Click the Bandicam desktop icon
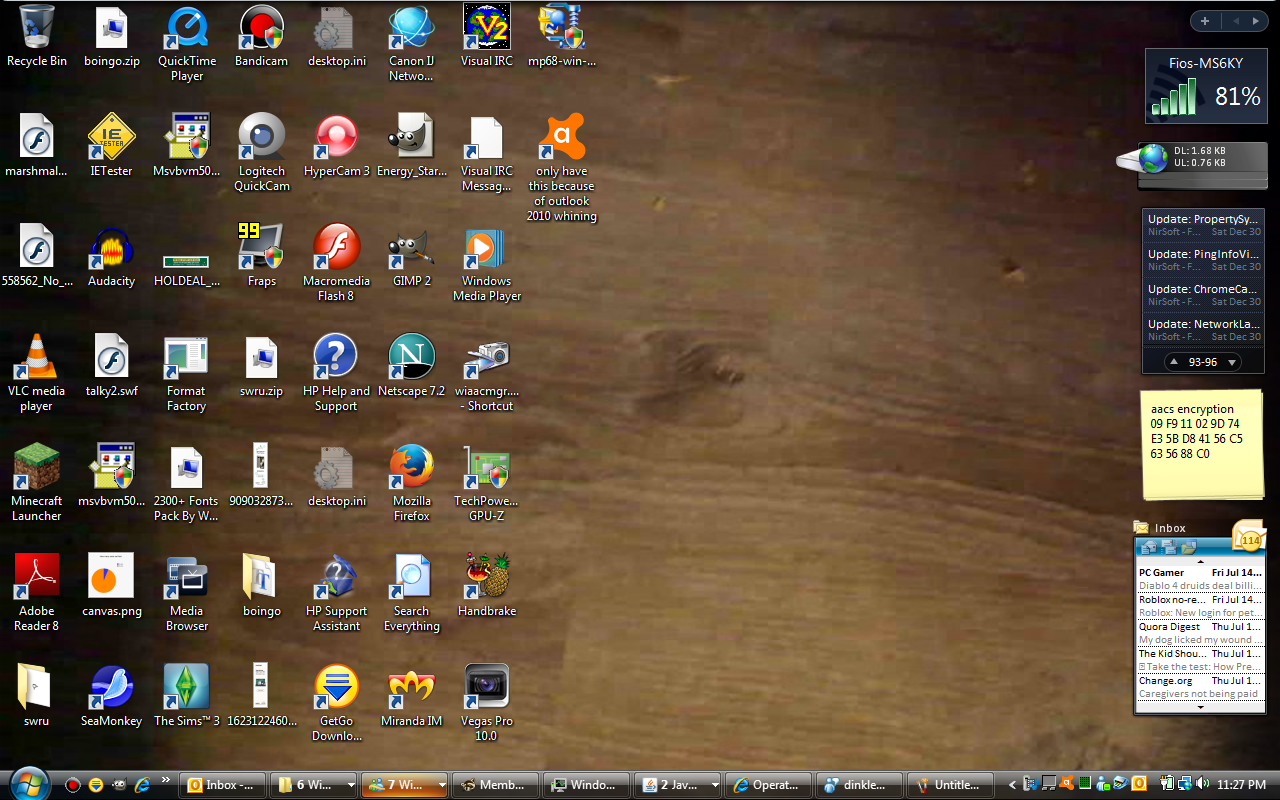 (x=261, y=32)
